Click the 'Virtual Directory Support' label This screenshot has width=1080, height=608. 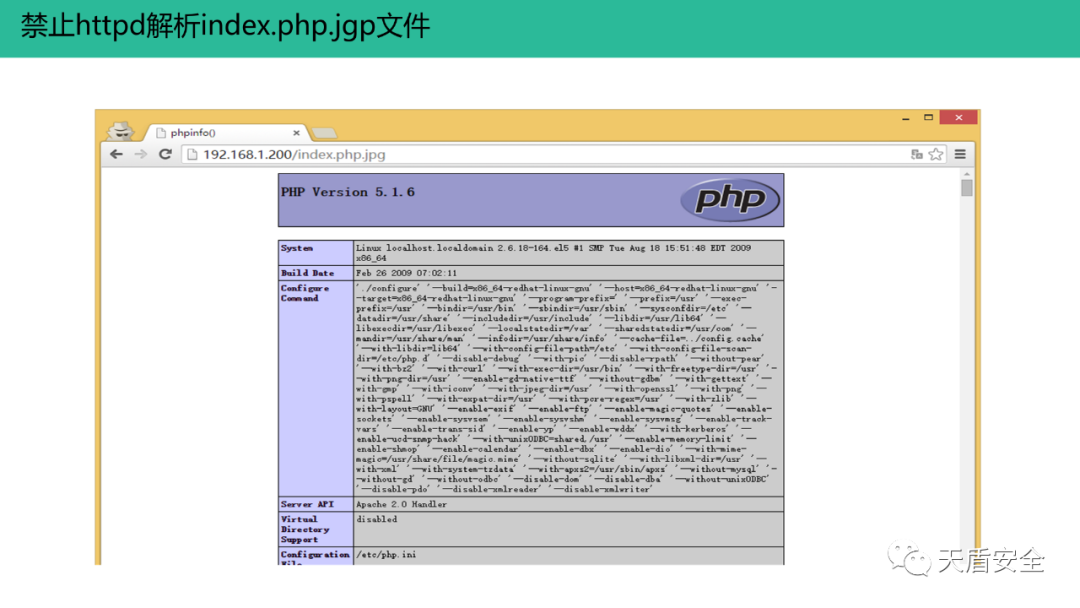pyautogui.click(x=305, y=530)
